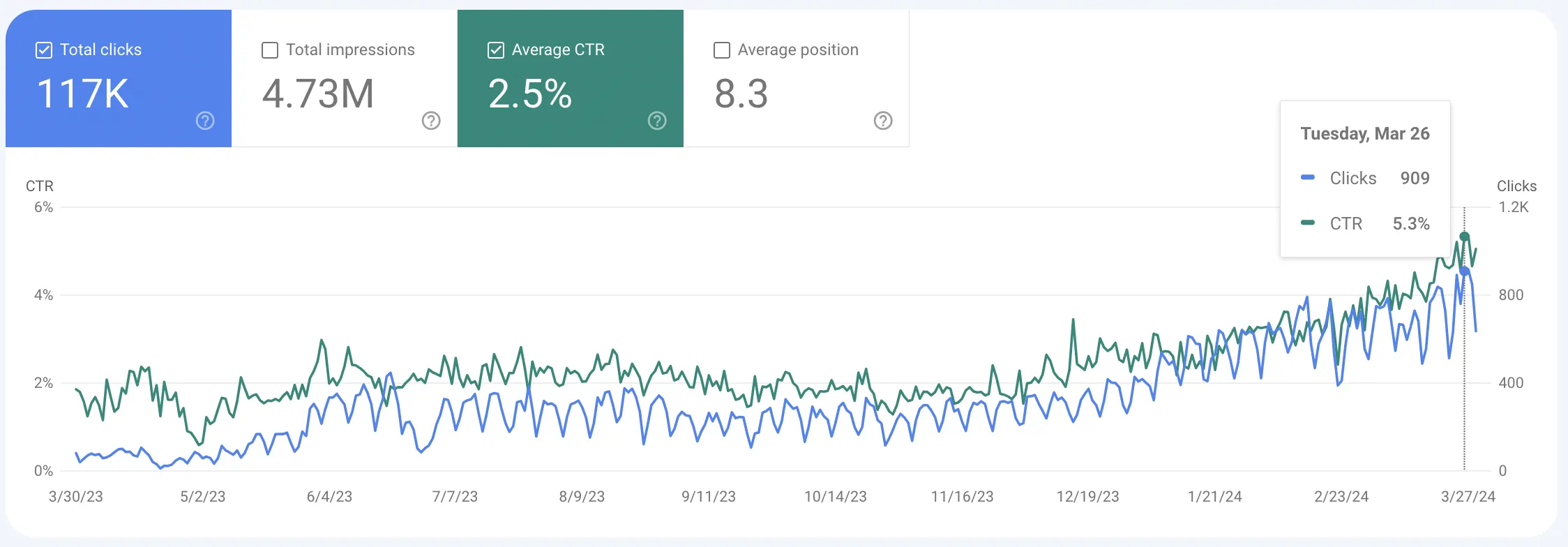Viewport: 1568px width, 547px height.
Task: Open help icon on Average position card
Action: click(883, 121)
